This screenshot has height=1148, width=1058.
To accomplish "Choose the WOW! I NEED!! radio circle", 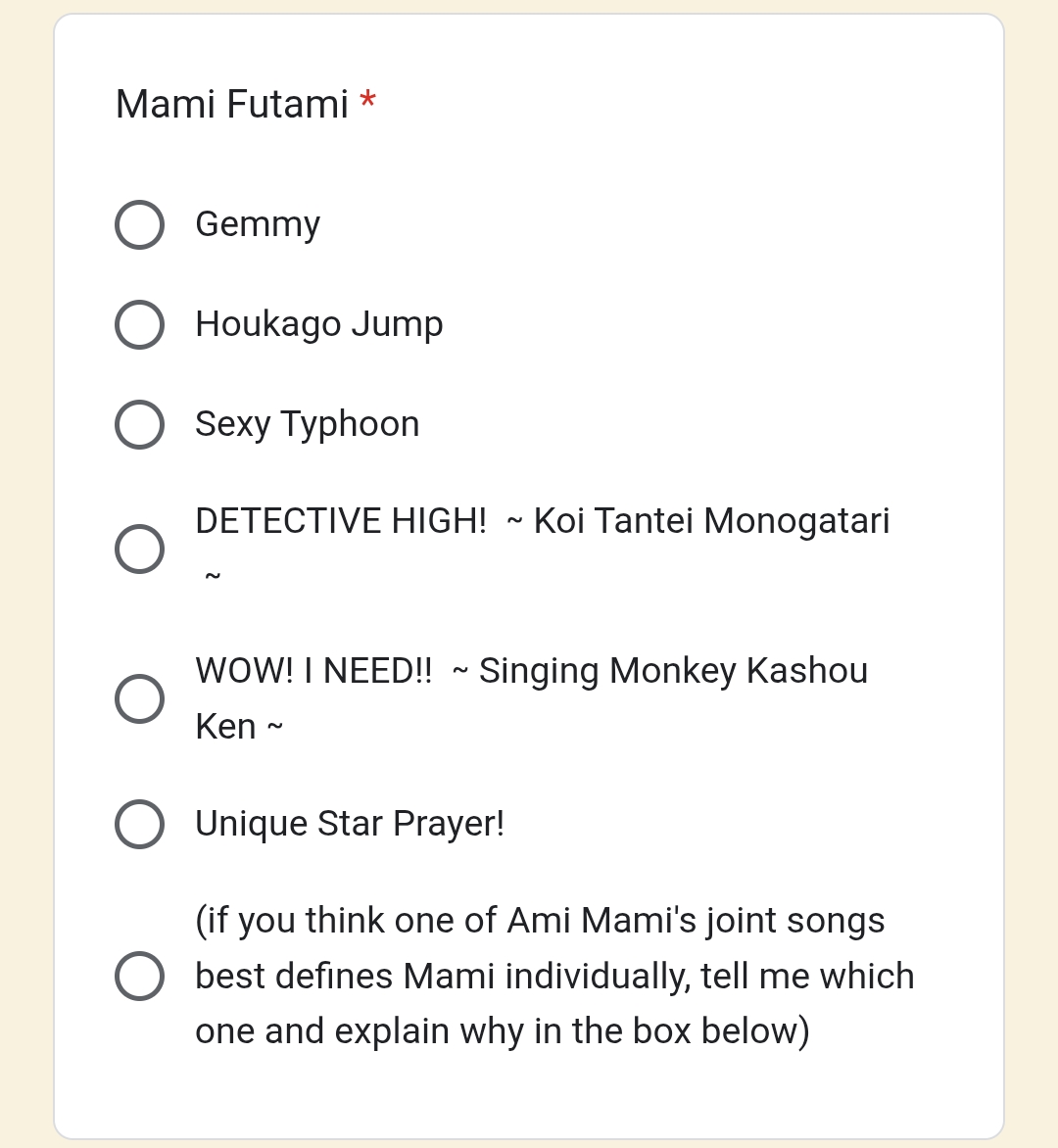I will pos(139,699).
